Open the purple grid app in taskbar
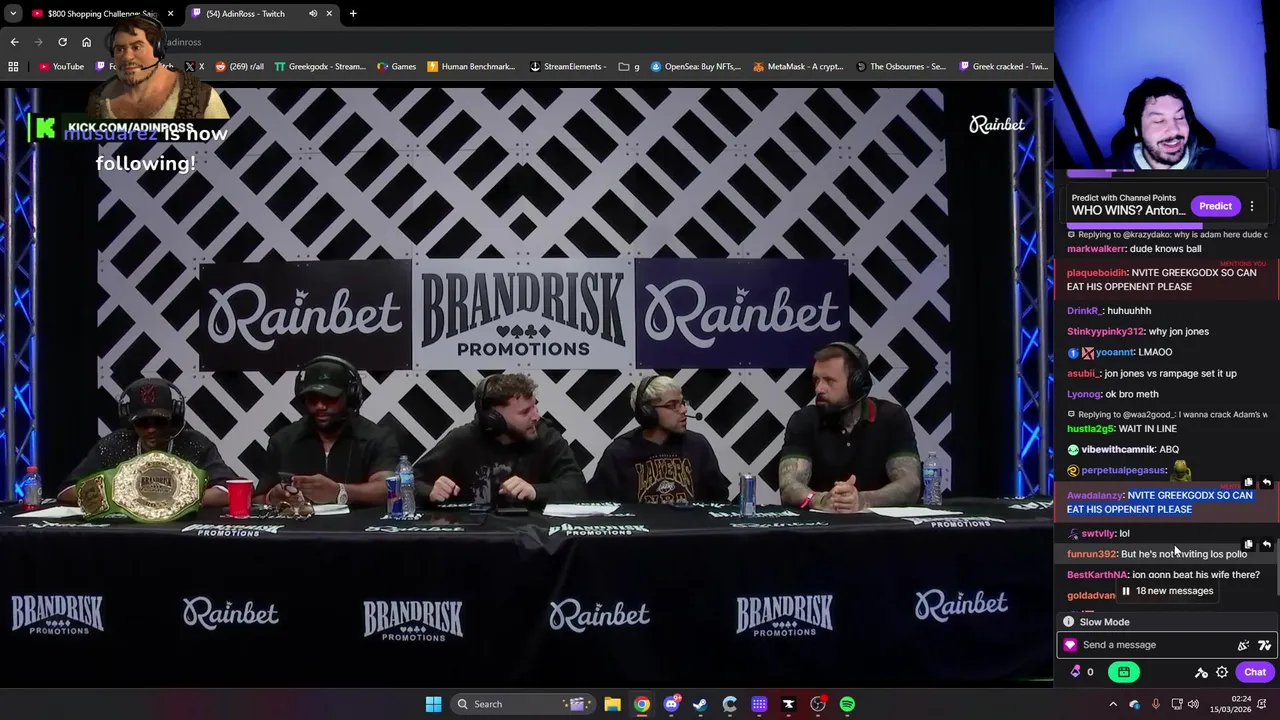The height and width of the screenshot is (720, 1280). pyautogui.click(x=759, y=704)
